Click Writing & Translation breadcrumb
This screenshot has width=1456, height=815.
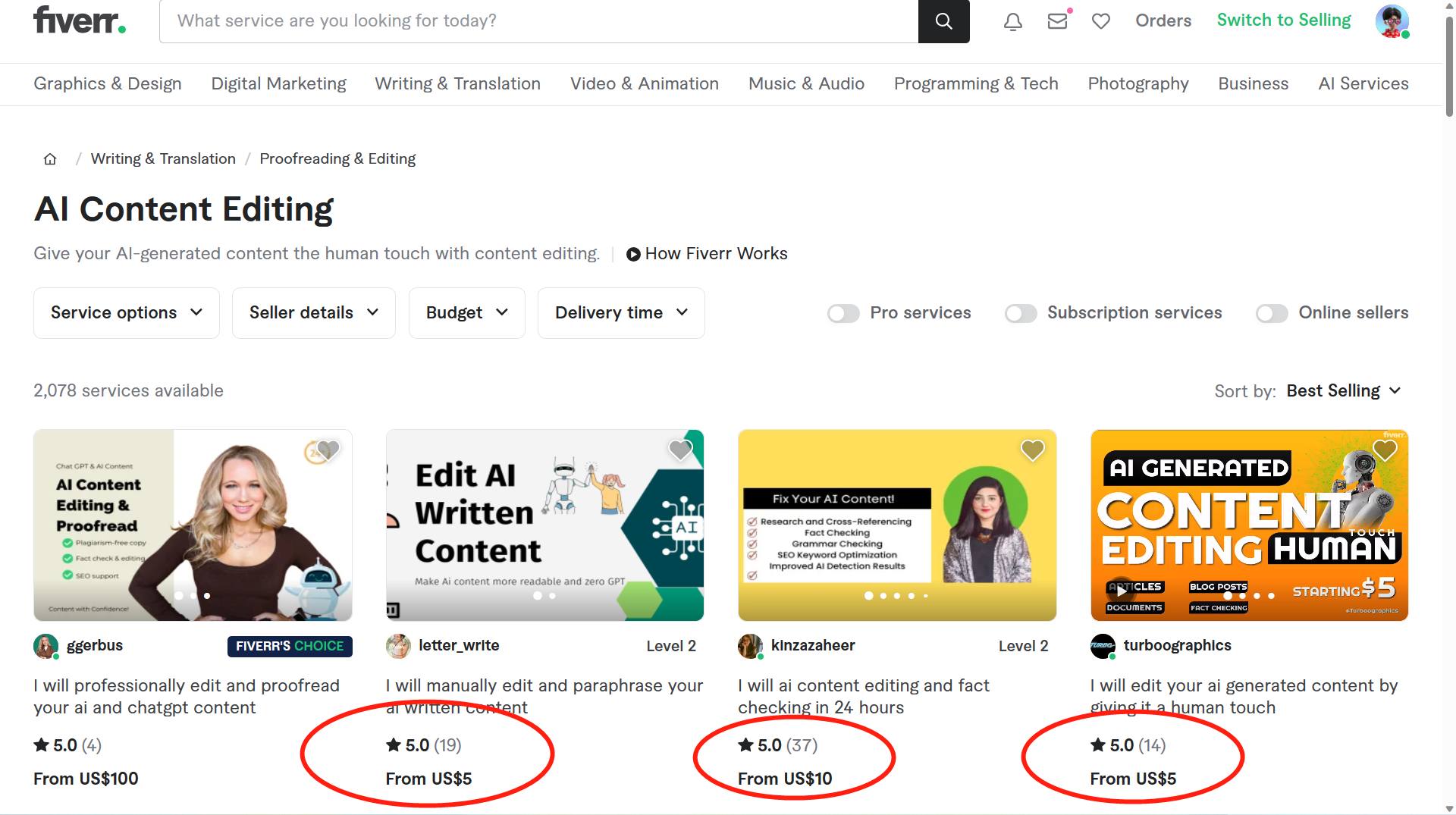tap(163, 158)
